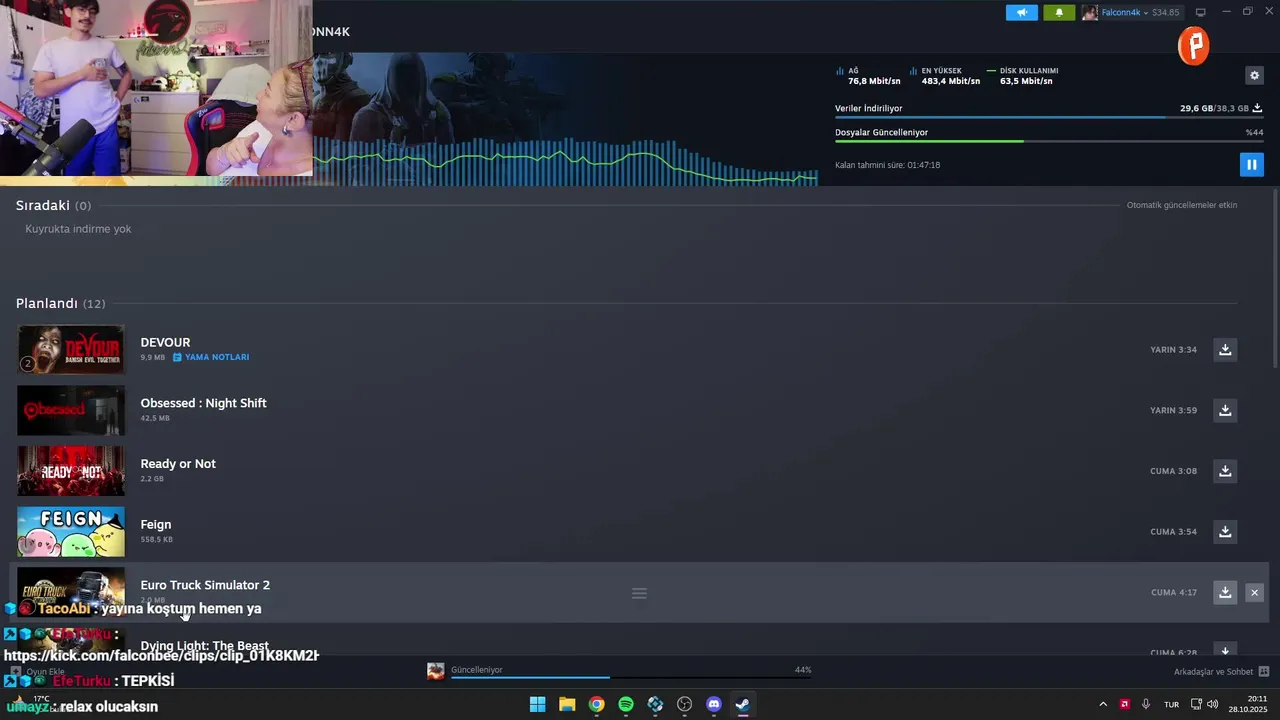The image size is (1280, 720).
Task: Click the En Yüksek peak speed legend
Action: 944,76
